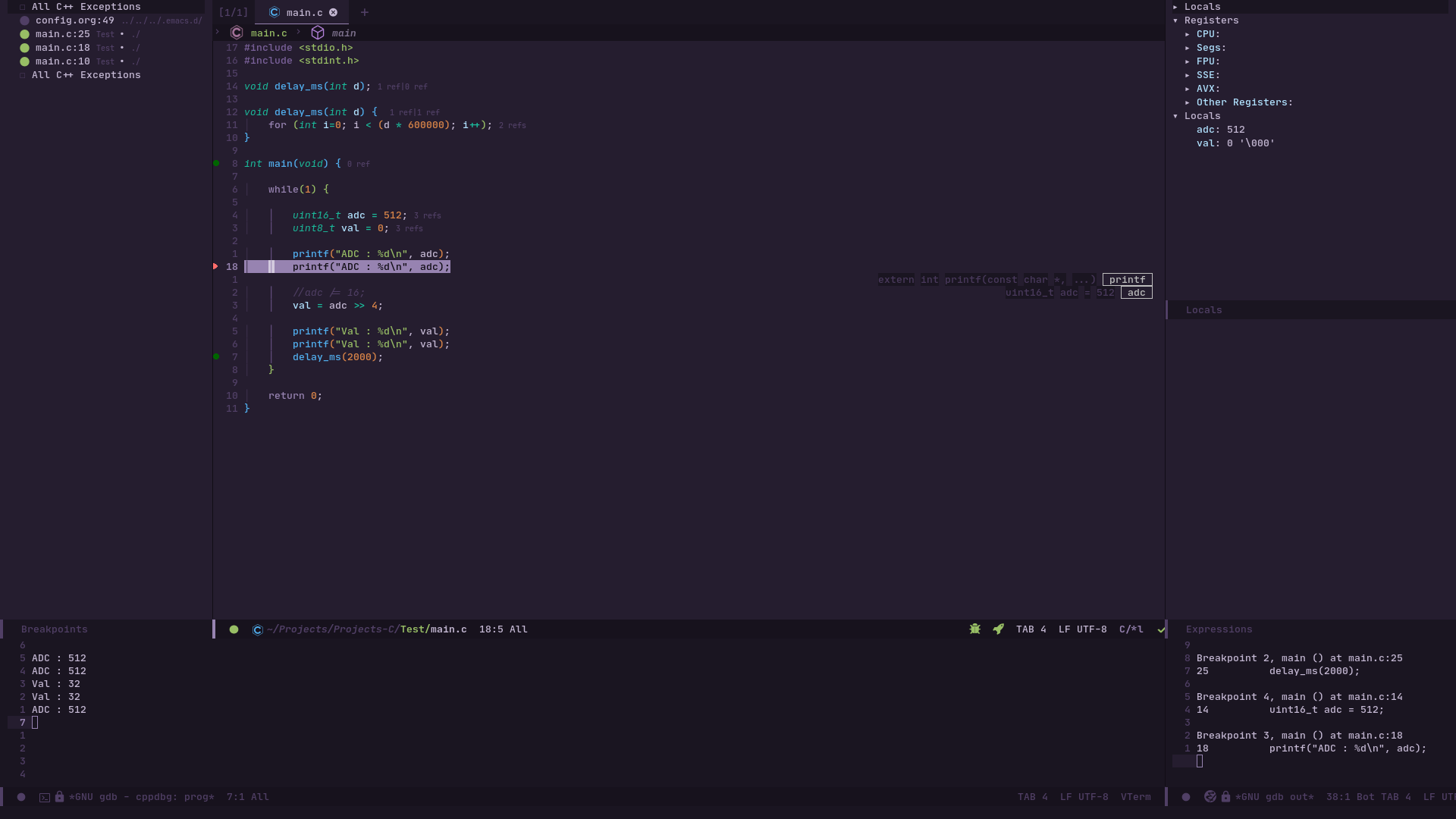Toggle the config.org:49 breakpoint dot
1456x819 pixels.
pos(24,20)
